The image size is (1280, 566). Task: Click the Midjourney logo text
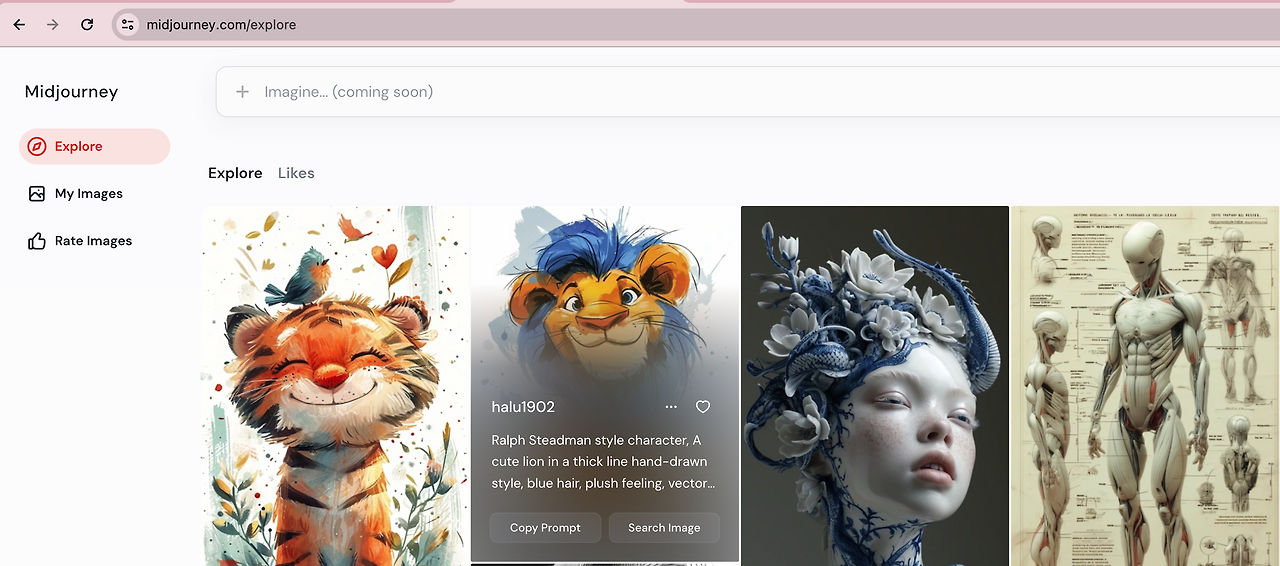(x=71, y=92)
